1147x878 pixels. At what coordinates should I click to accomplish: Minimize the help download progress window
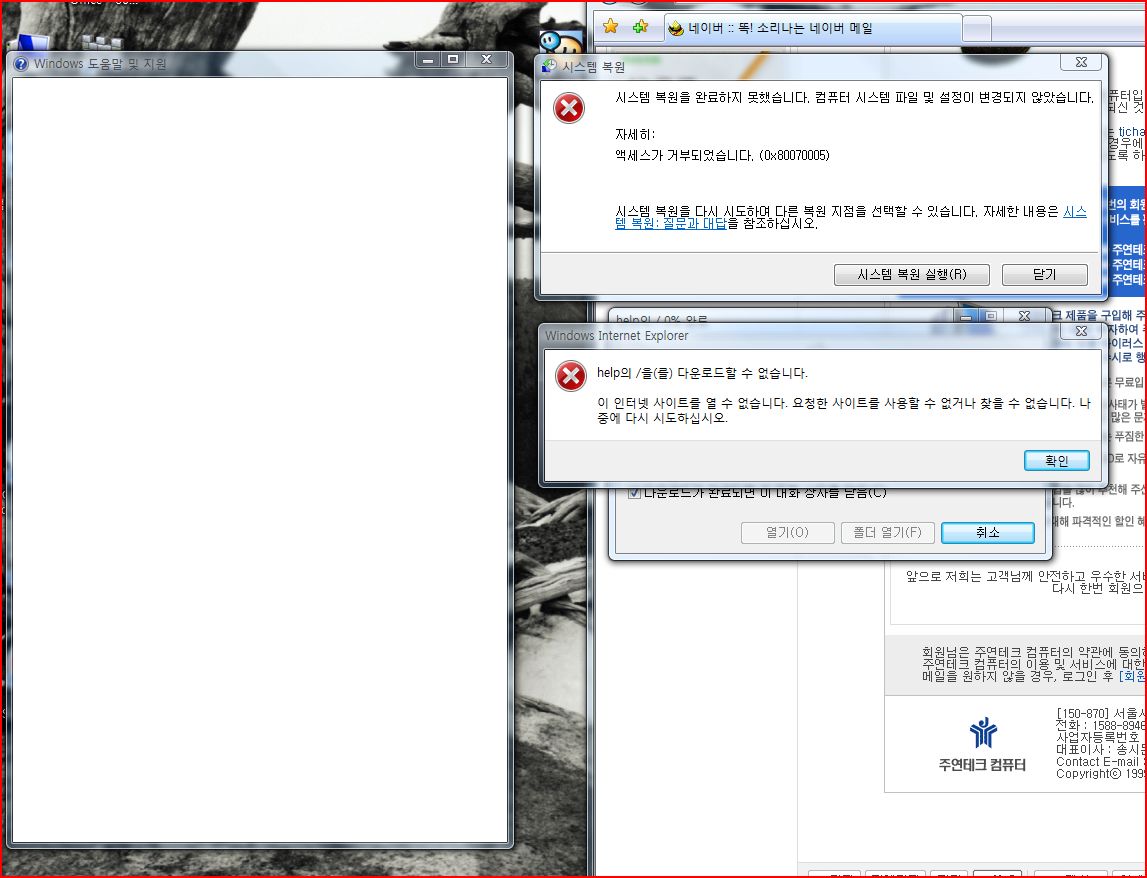pyautogui.click(x=966, y=315)
